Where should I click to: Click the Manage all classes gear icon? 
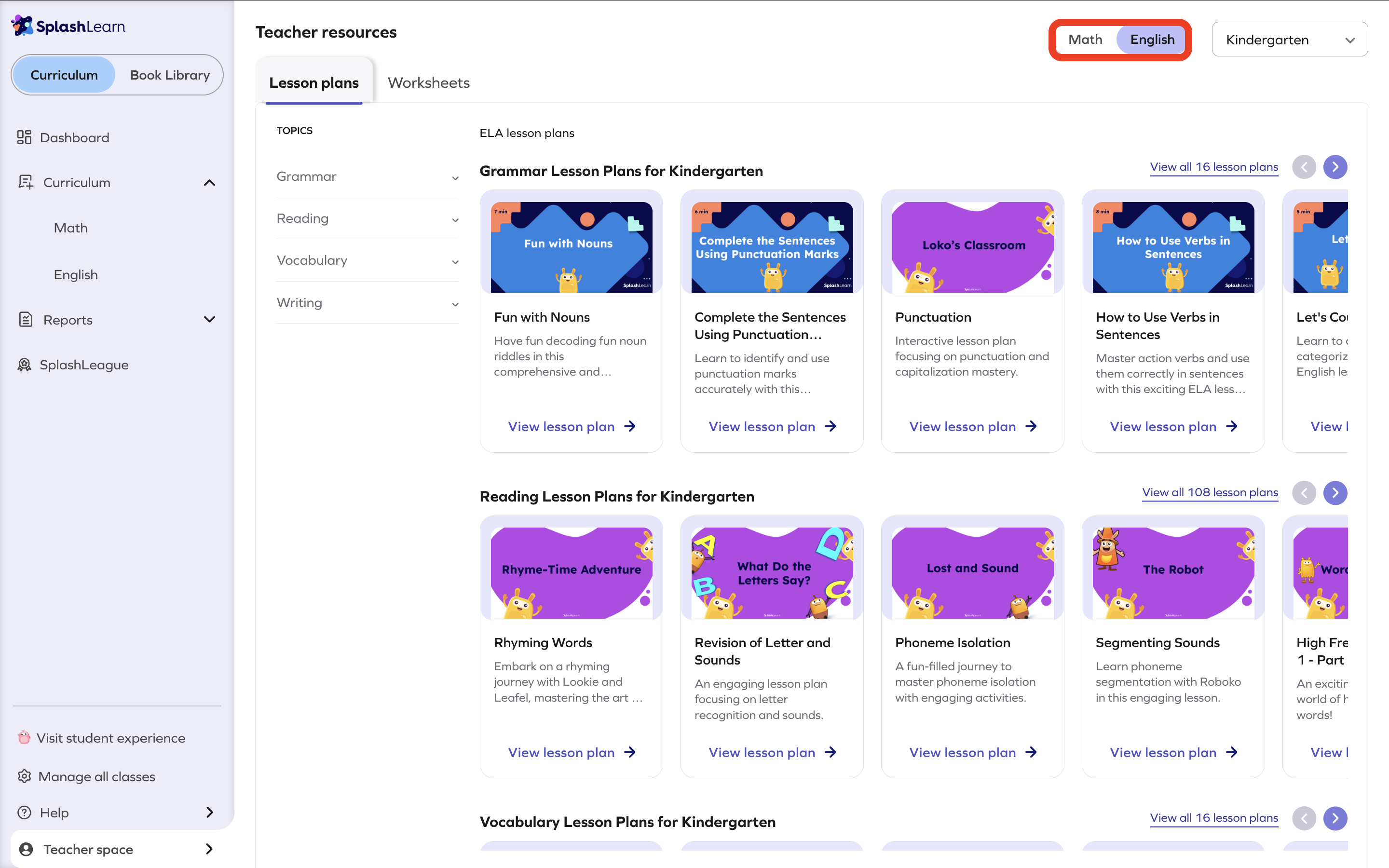pyautogui.click(x=24, y=776)
